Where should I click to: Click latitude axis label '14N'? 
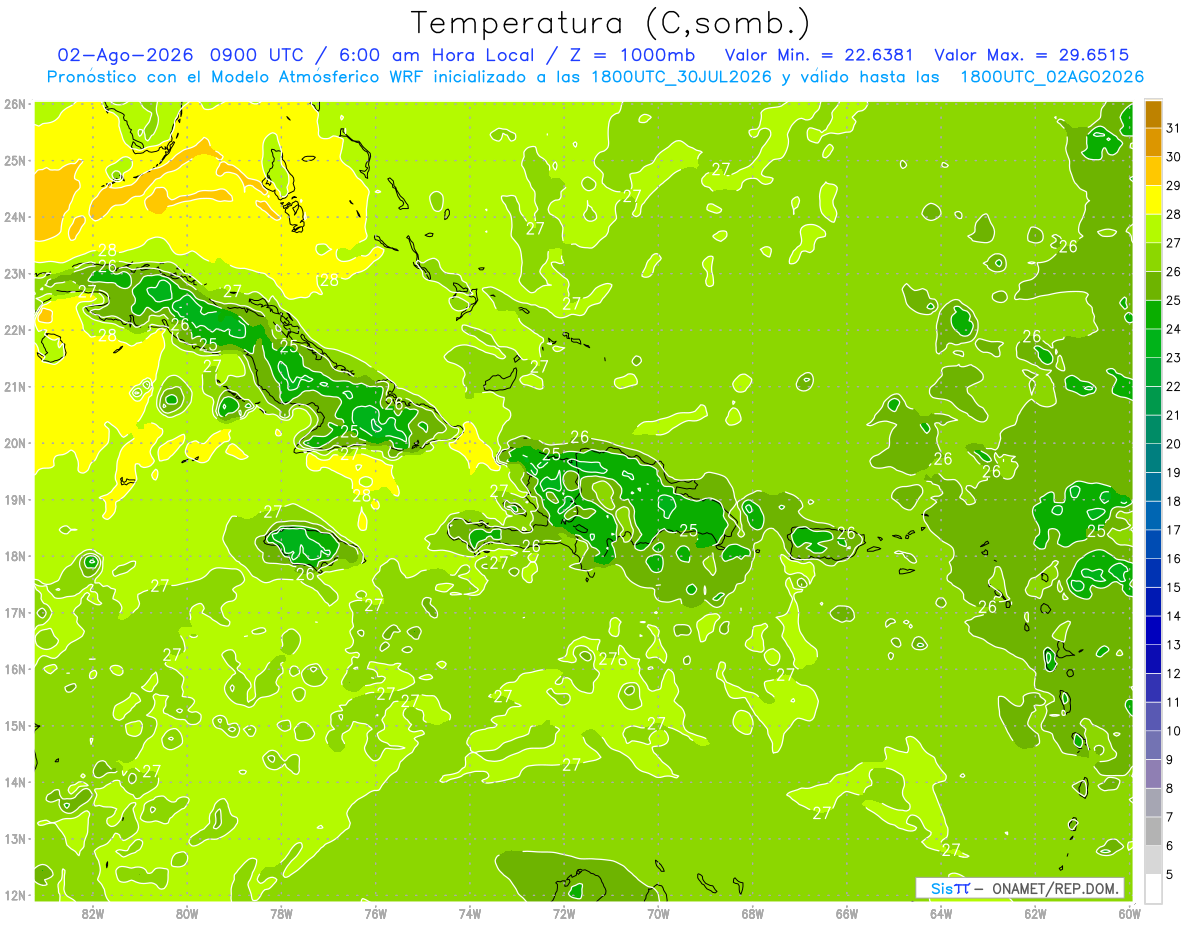pos(15,782)
